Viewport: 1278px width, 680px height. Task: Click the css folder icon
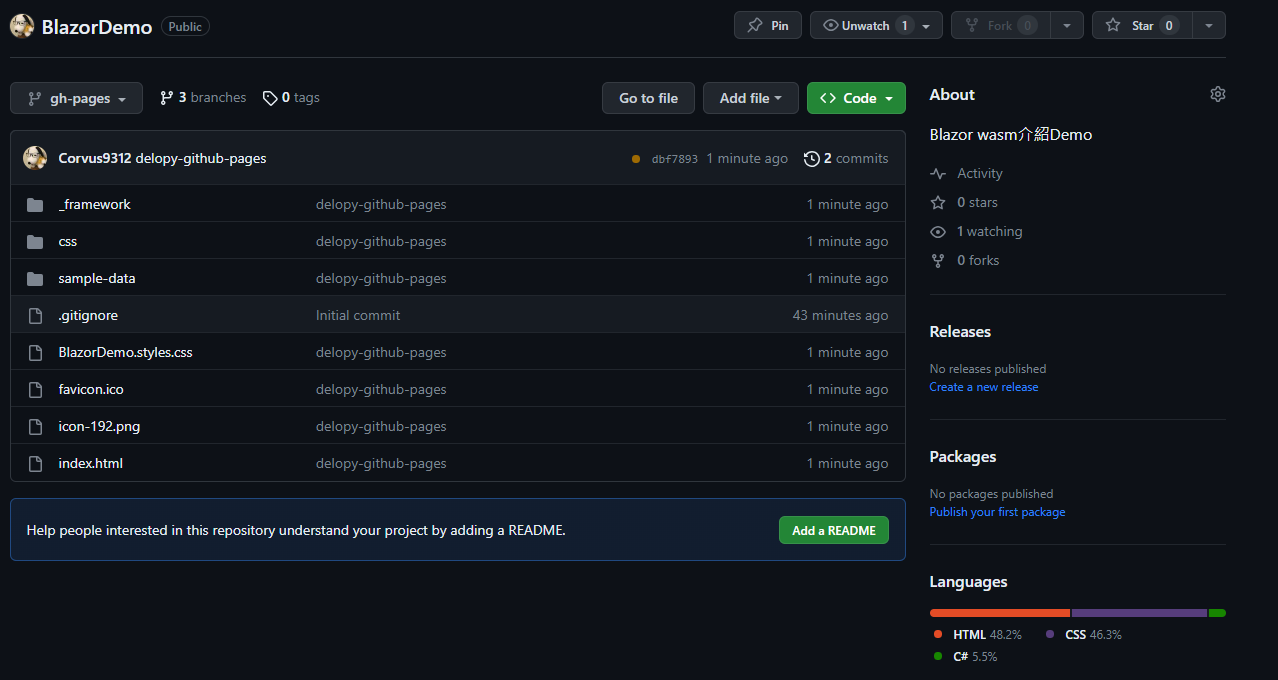(35, 241)
